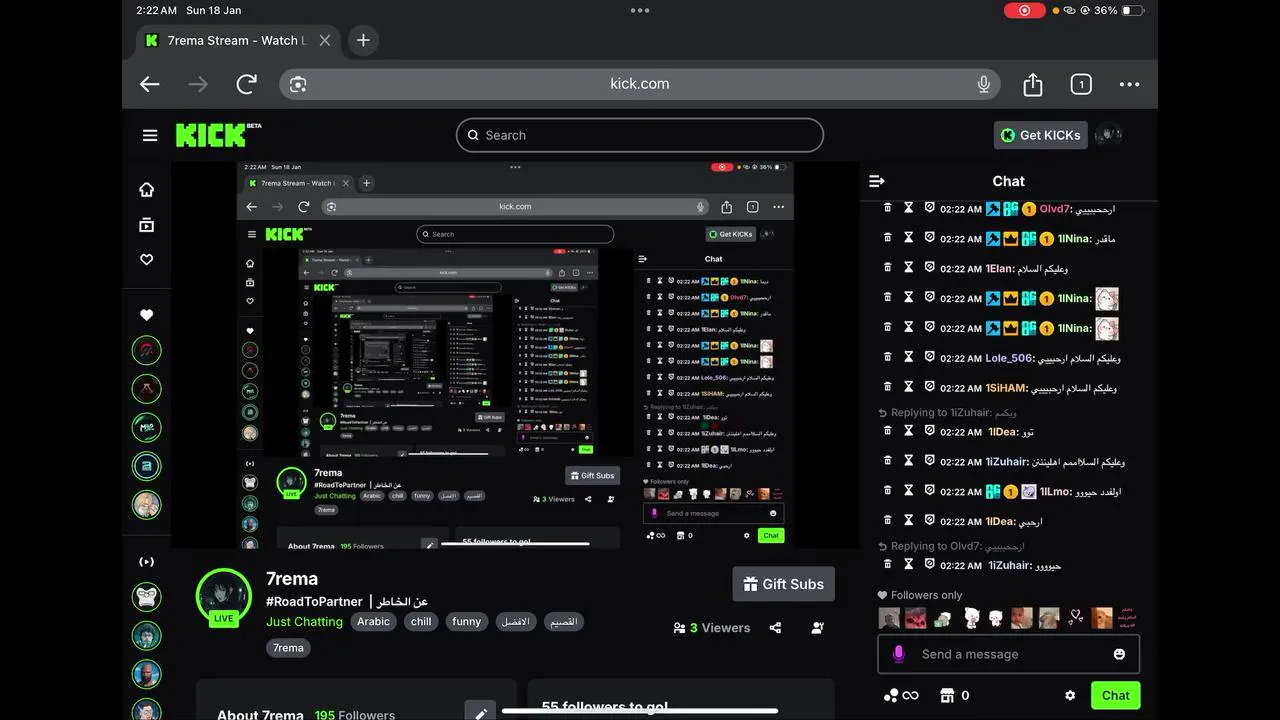Ban Olvd7 using the shield icon
This screenshot has height=720, width=1280.
(x=929, y=208)
